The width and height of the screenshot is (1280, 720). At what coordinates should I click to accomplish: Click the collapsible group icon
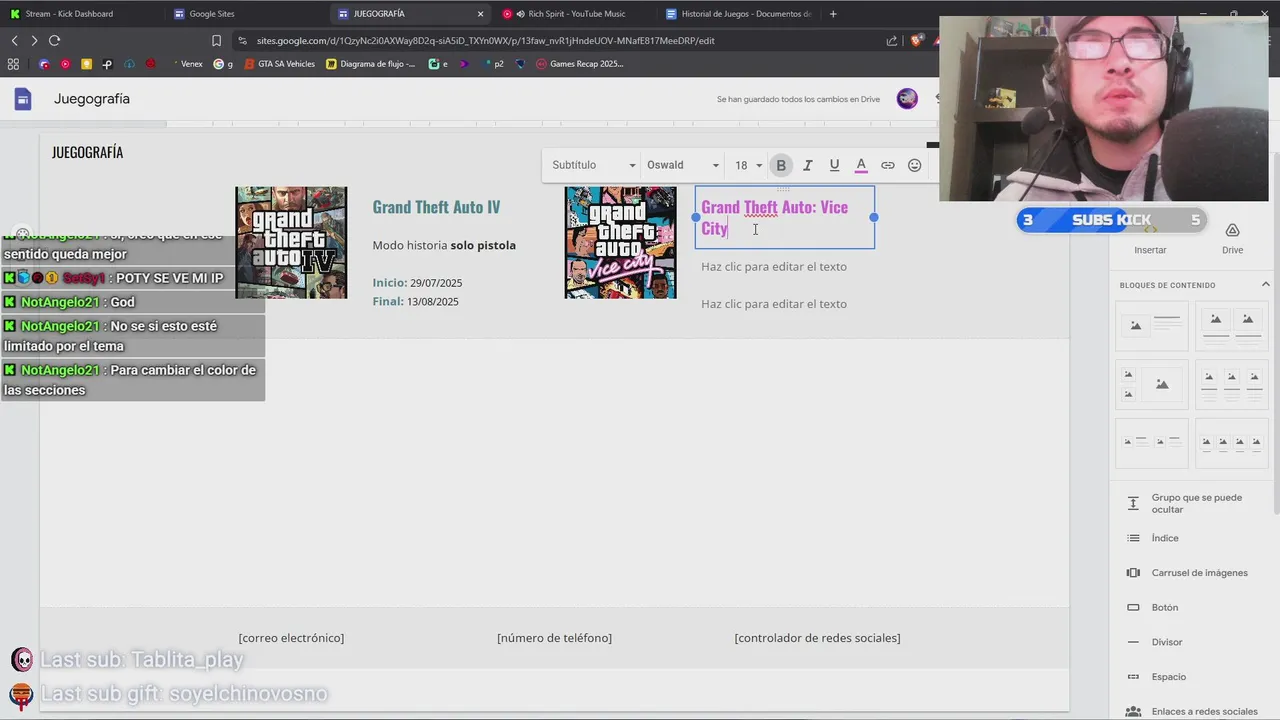[x=1133, y=503]
